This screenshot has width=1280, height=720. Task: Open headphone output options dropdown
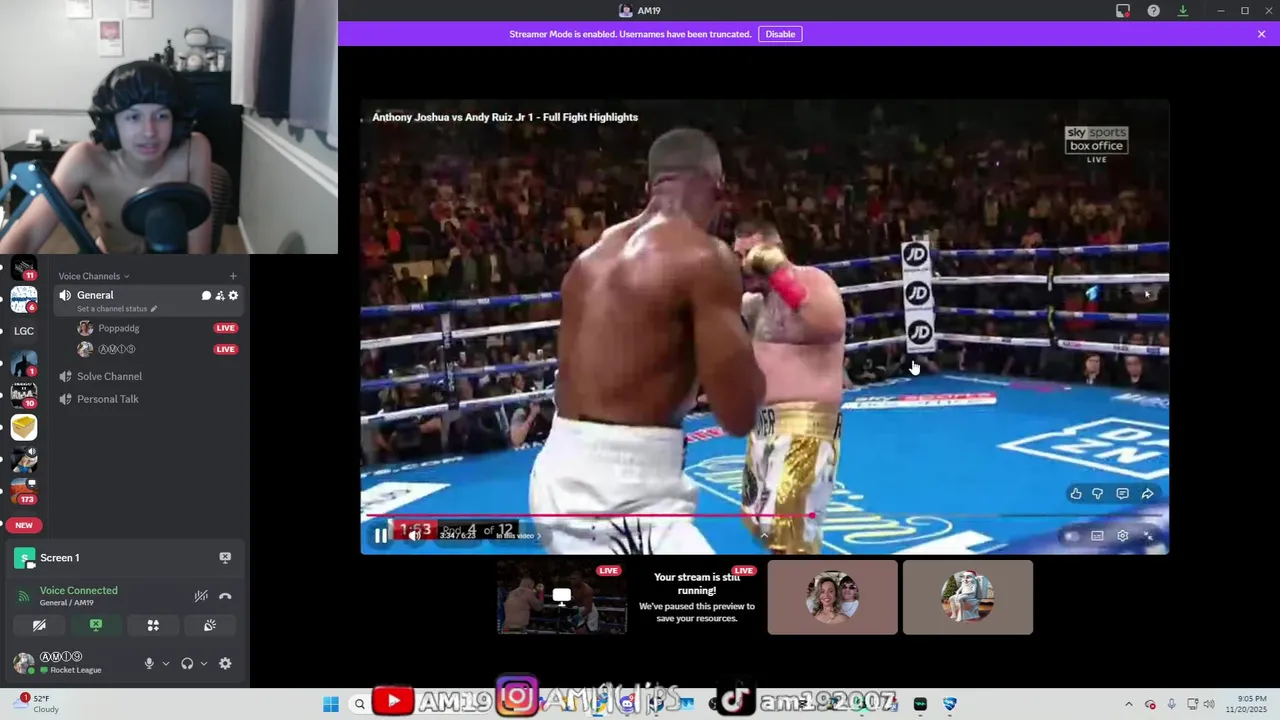tap(204, 663)
